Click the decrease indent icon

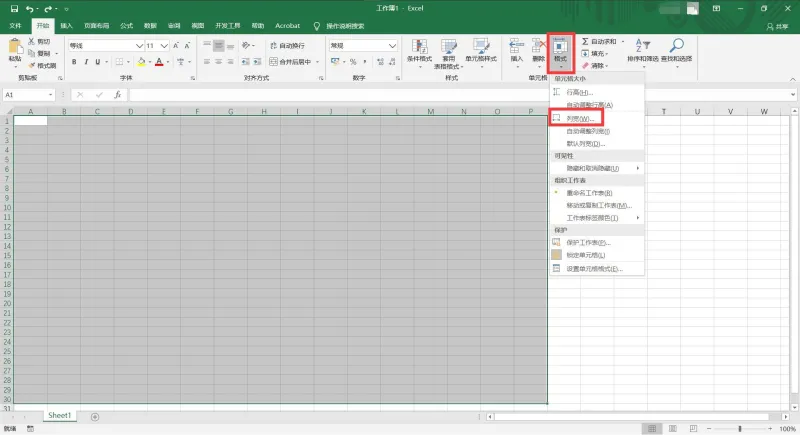click(245, 62)
